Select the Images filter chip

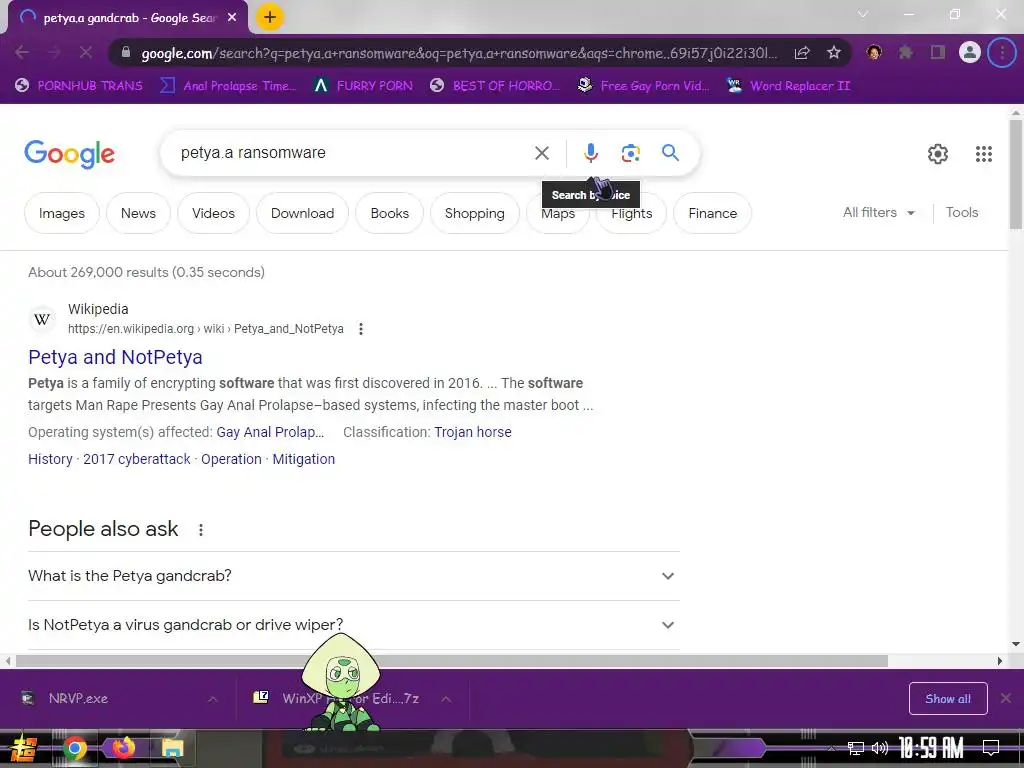(x=61, y=213)
